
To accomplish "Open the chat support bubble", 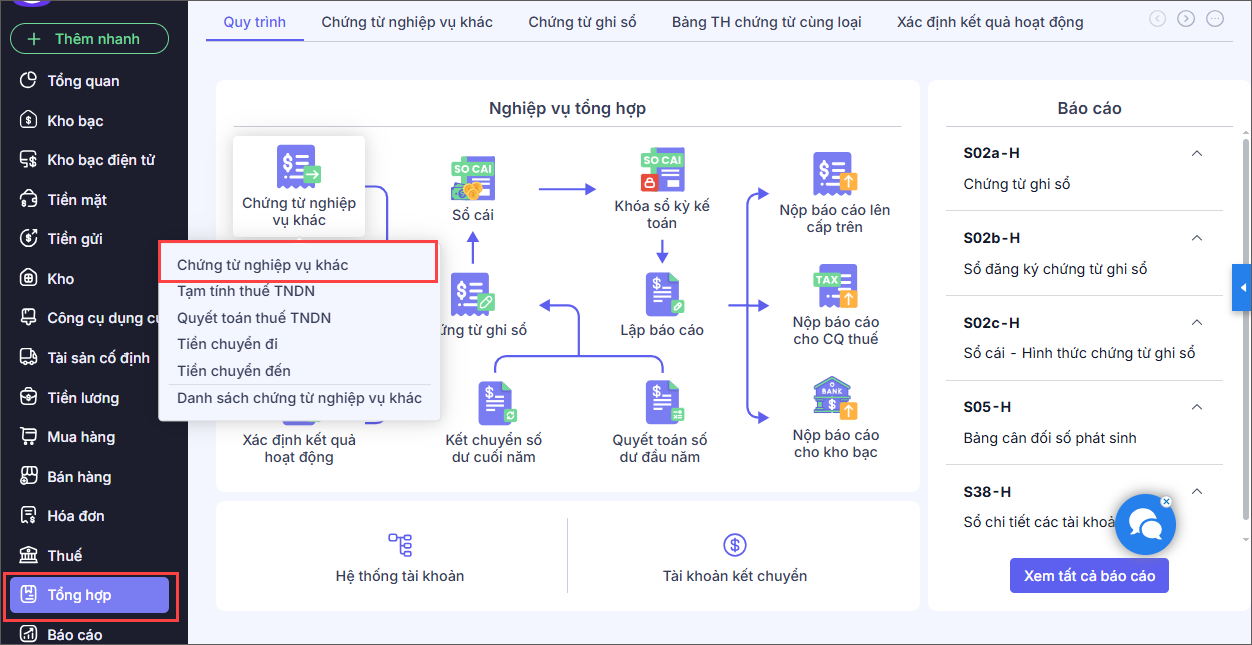I will point(1144,524).
